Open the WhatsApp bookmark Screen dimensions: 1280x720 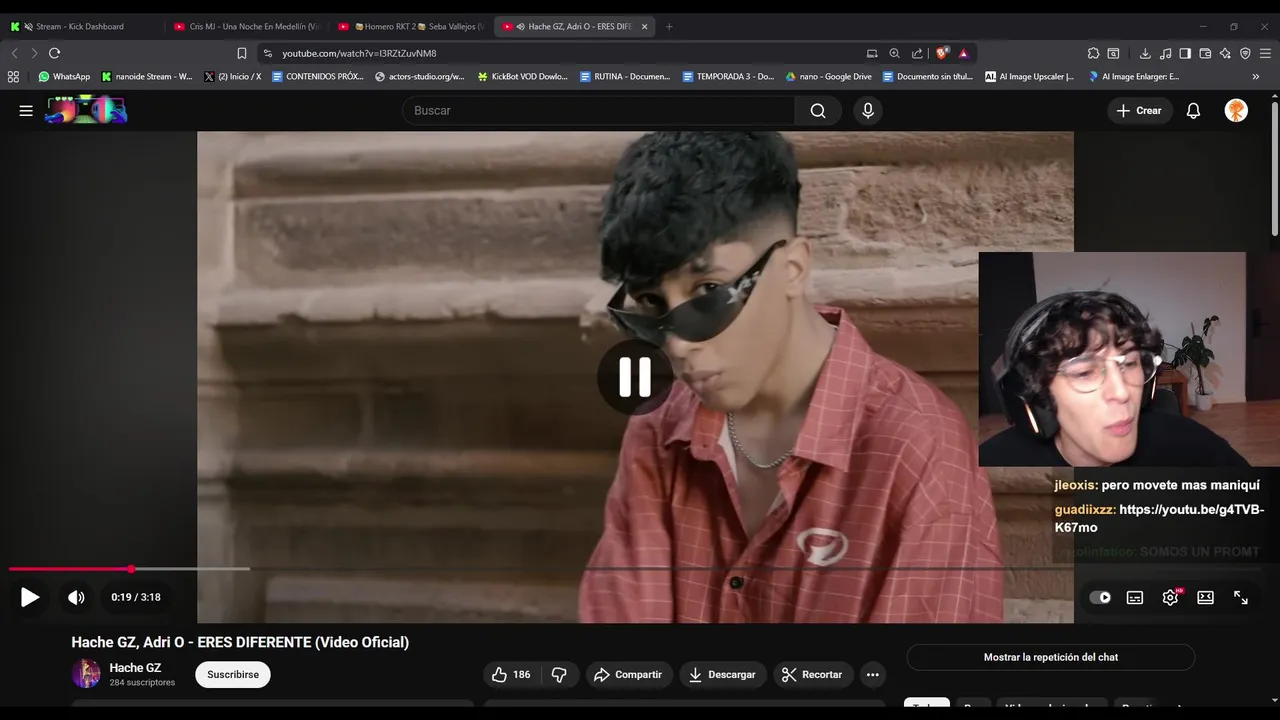(x=64, y=76)
